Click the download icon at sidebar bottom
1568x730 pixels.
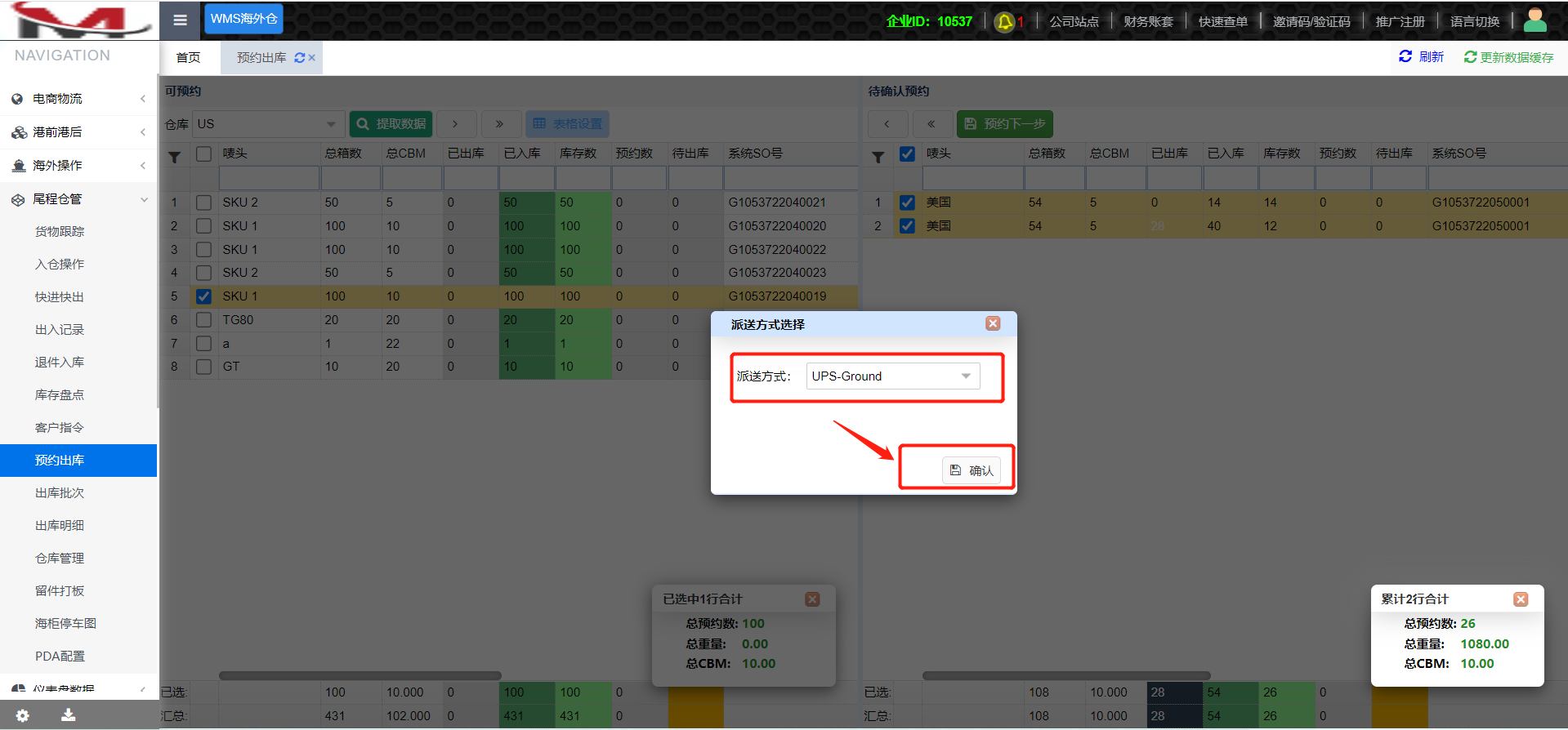tap(69, 715)
